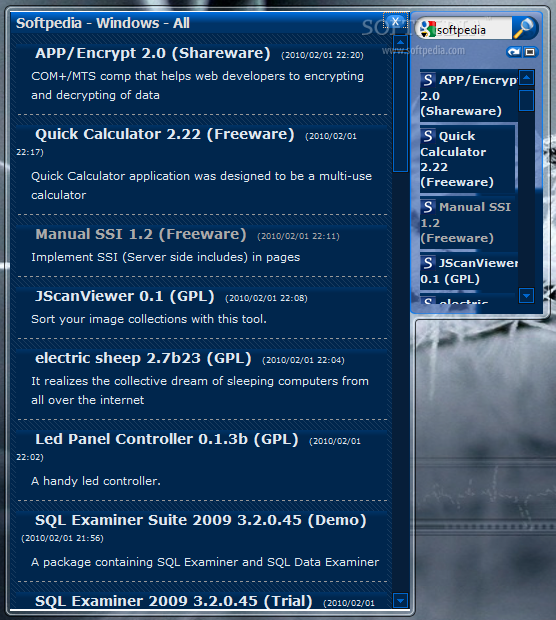Click the small window-size icon in gadget

[530, 52]
